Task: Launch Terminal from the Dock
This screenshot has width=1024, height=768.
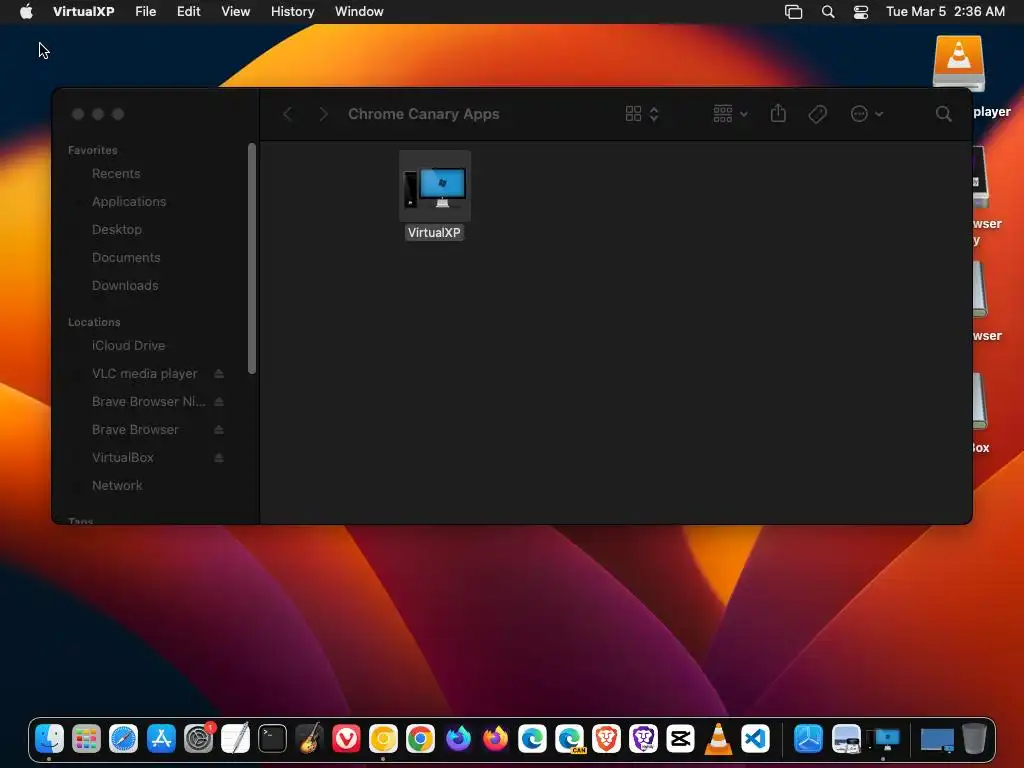Action: (272, 739)
